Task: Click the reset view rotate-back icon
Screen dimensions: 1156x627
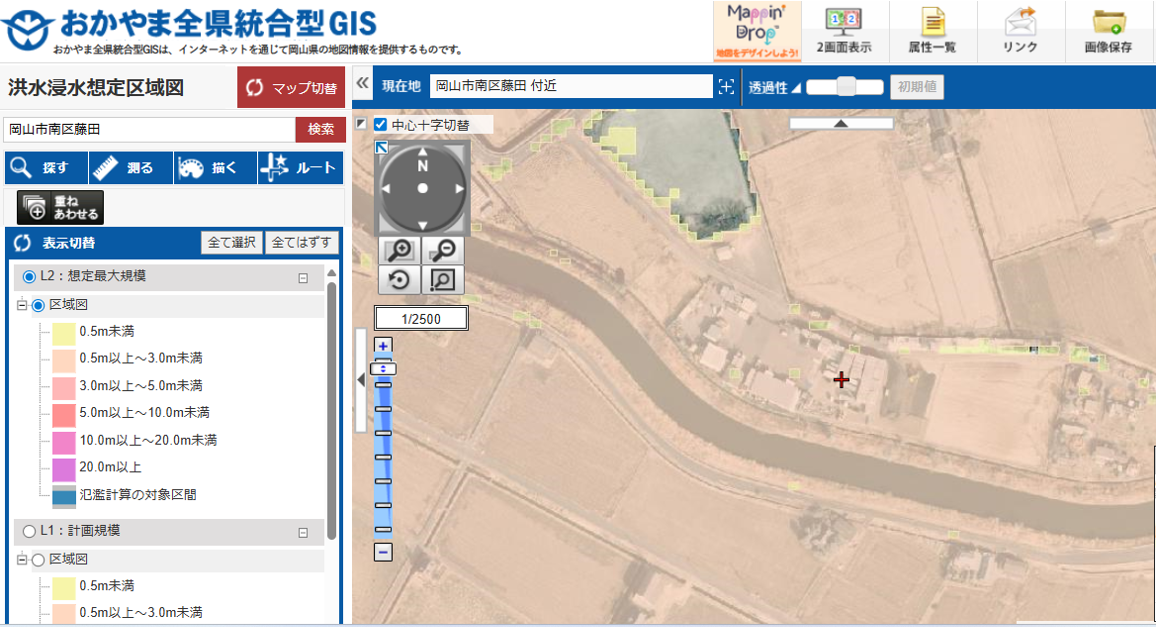Action: (x=399, y=280)
